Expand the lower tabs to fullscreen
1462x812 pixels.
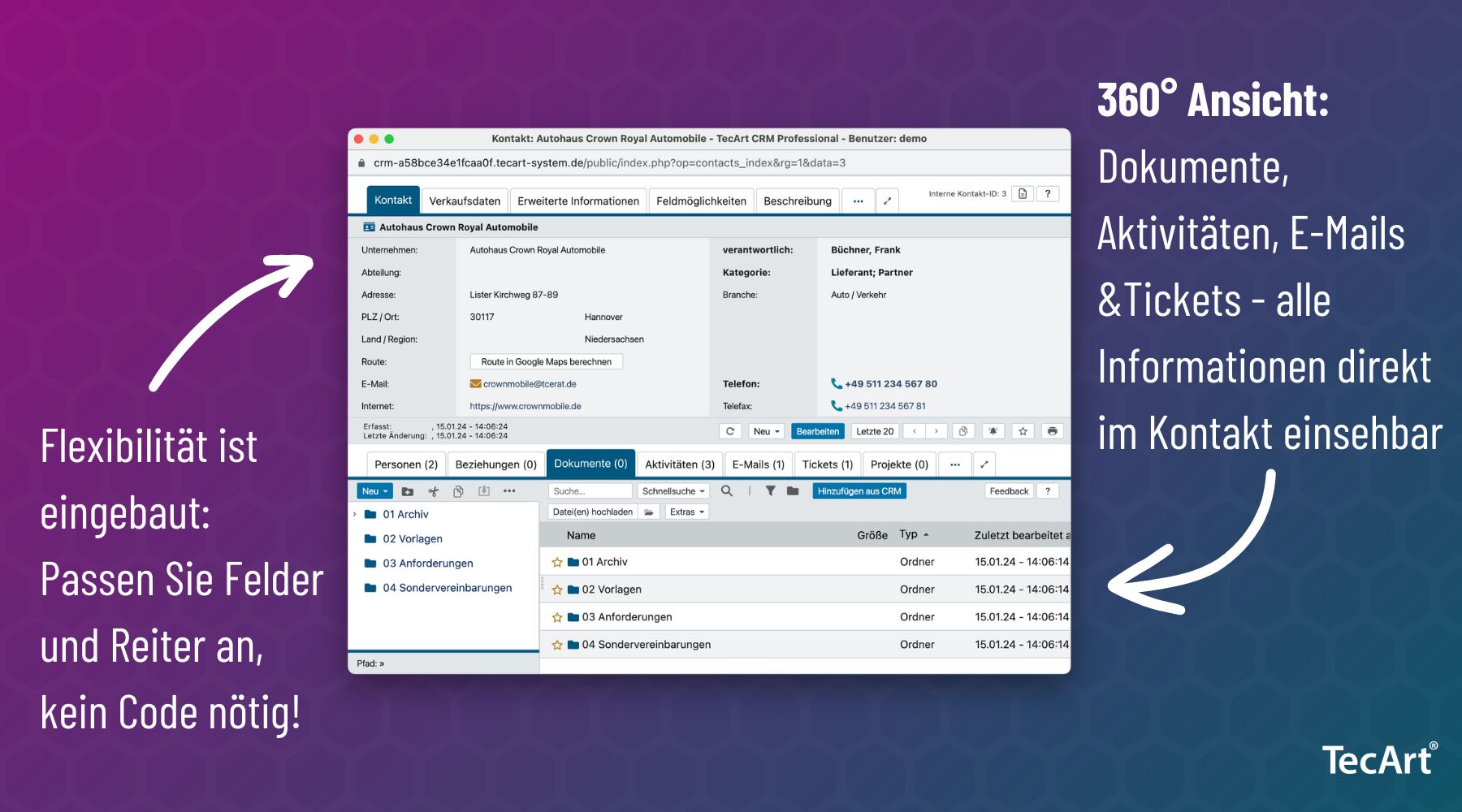984,464
